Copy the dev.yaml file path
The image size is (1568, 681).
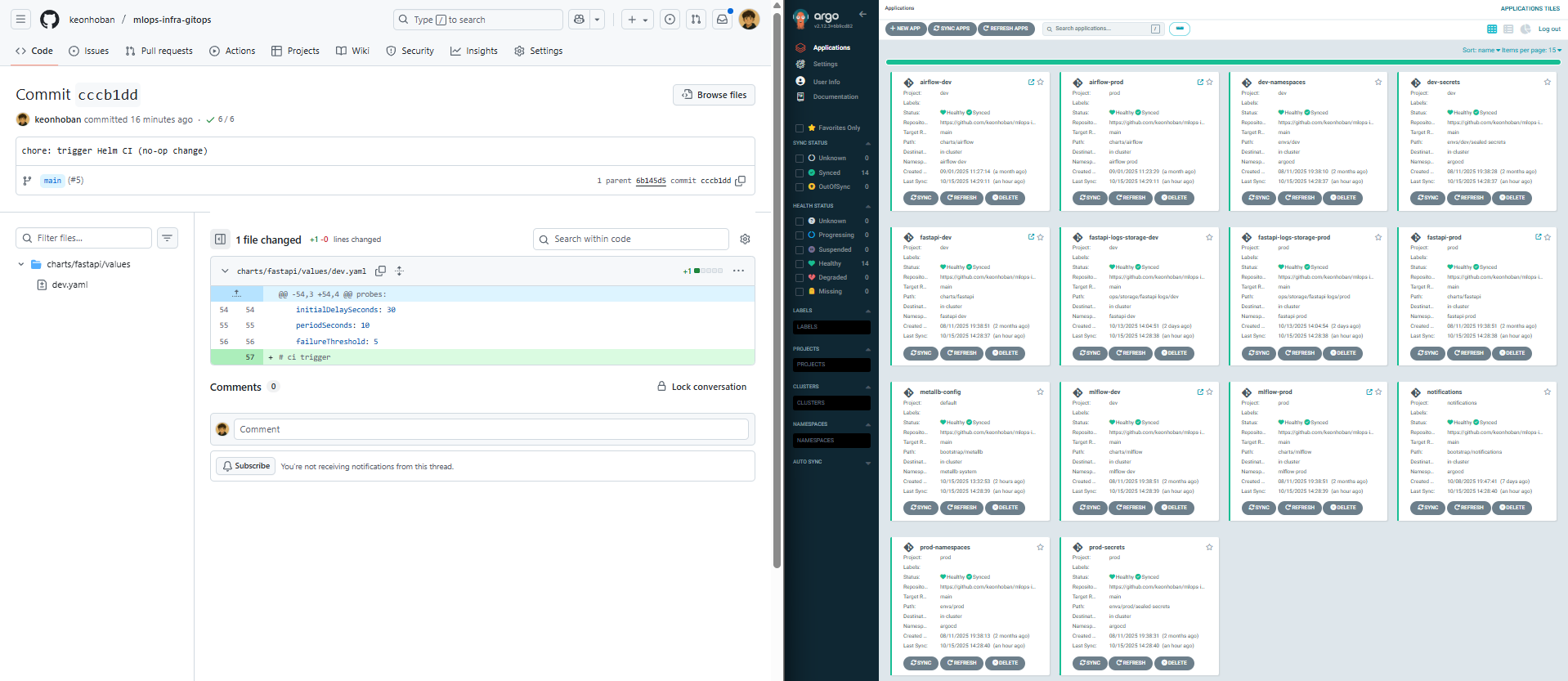coord(380,271)
